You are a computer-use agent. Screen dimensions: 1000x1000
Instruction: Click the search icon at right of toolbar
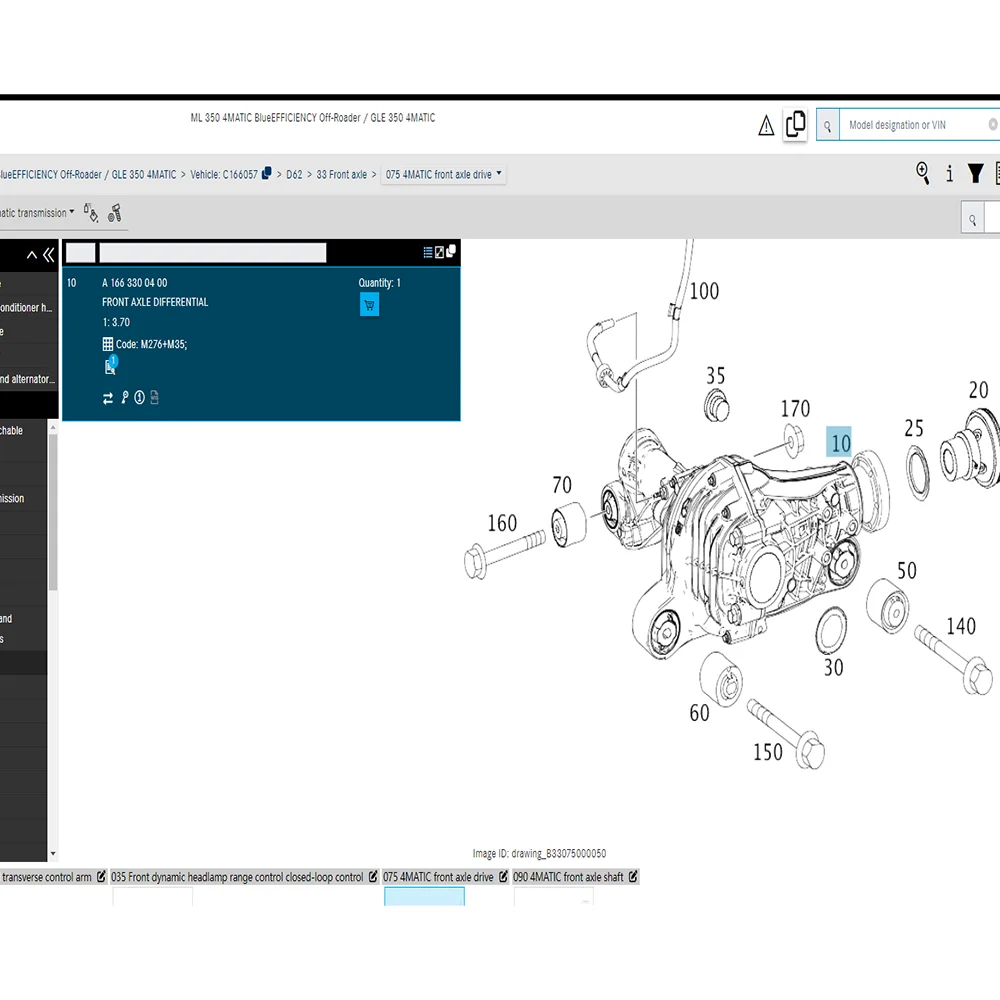[973, 220]
